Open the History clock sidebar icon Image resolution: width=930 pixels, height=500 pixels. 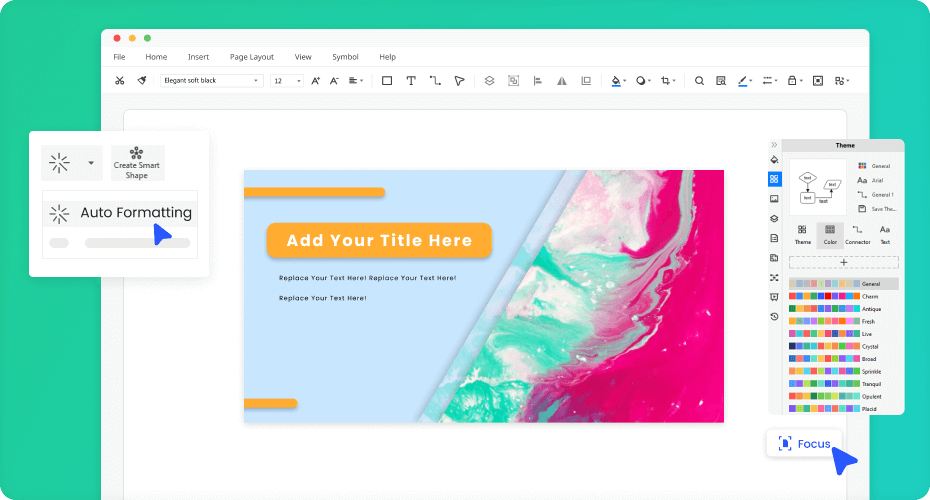(x=774, y=317)
